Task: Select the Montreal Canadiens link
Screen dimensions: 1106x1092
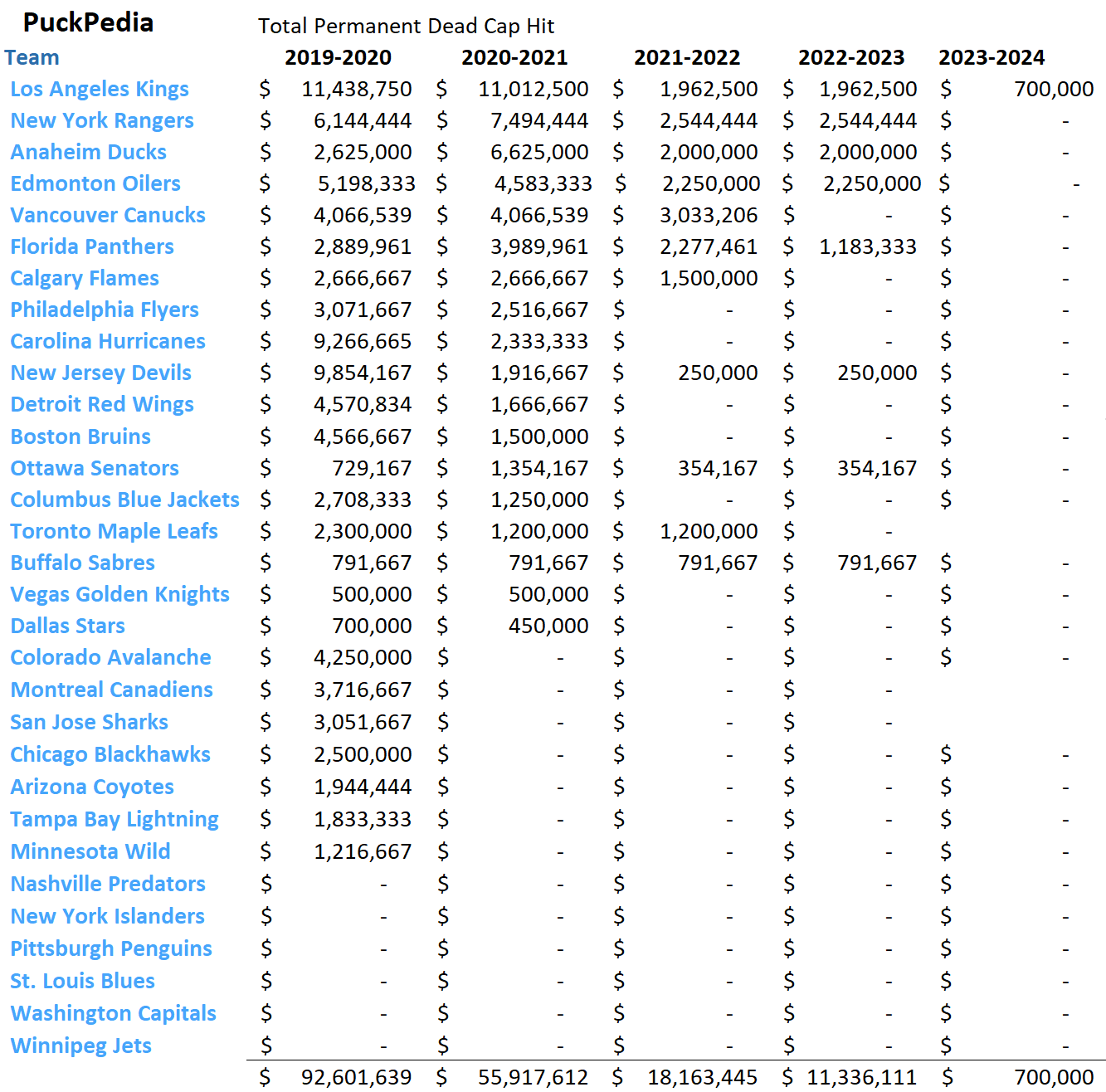Action: point(111,690)
